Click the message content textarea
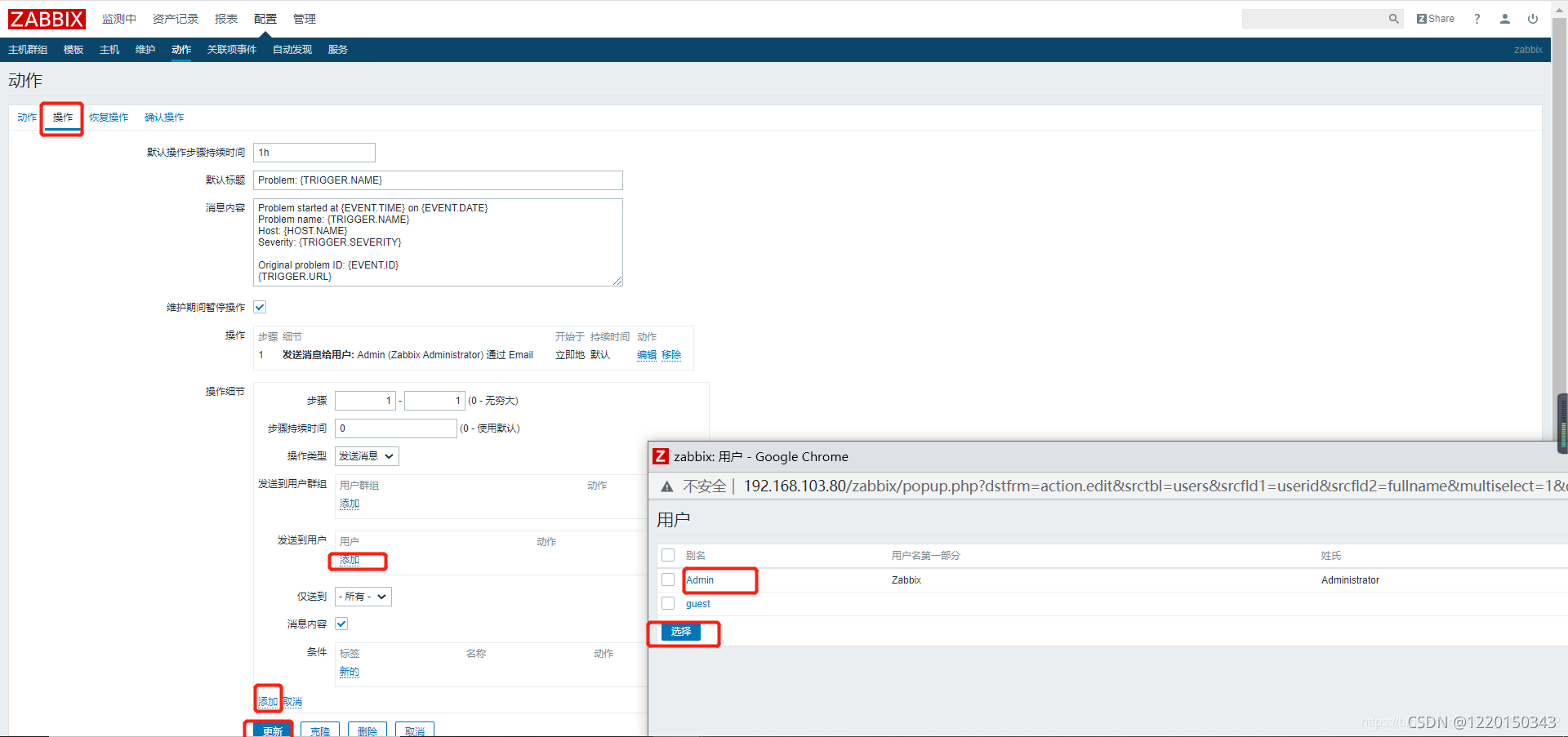Image resolution: width=1568 pixels, height=737 pixels. (438, 242)
